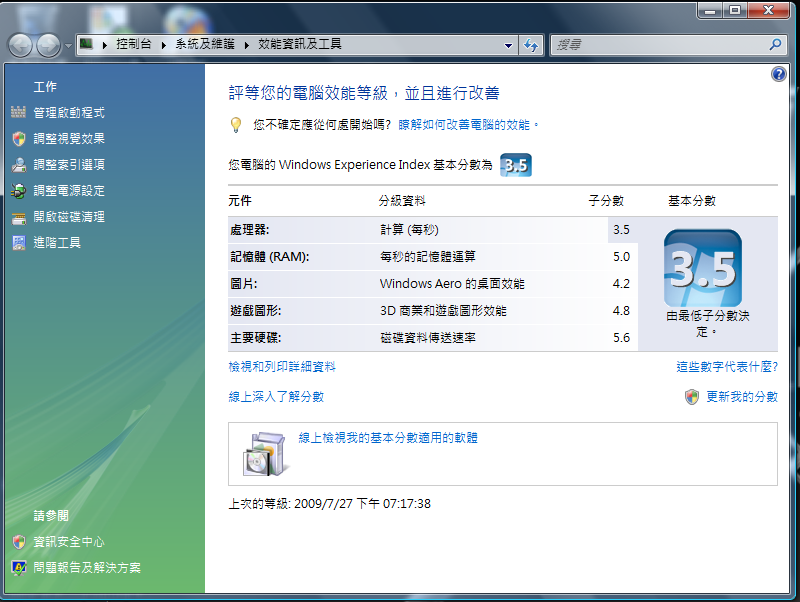Screen dimensions: 800x602
Task: Click shield icon beside 調整視覺效果
Action: [19, 139]
